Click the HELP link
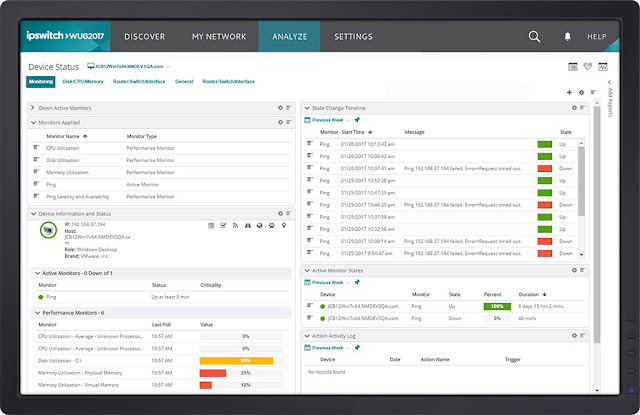The image size is (640, 415). click(x=597, y=37)
